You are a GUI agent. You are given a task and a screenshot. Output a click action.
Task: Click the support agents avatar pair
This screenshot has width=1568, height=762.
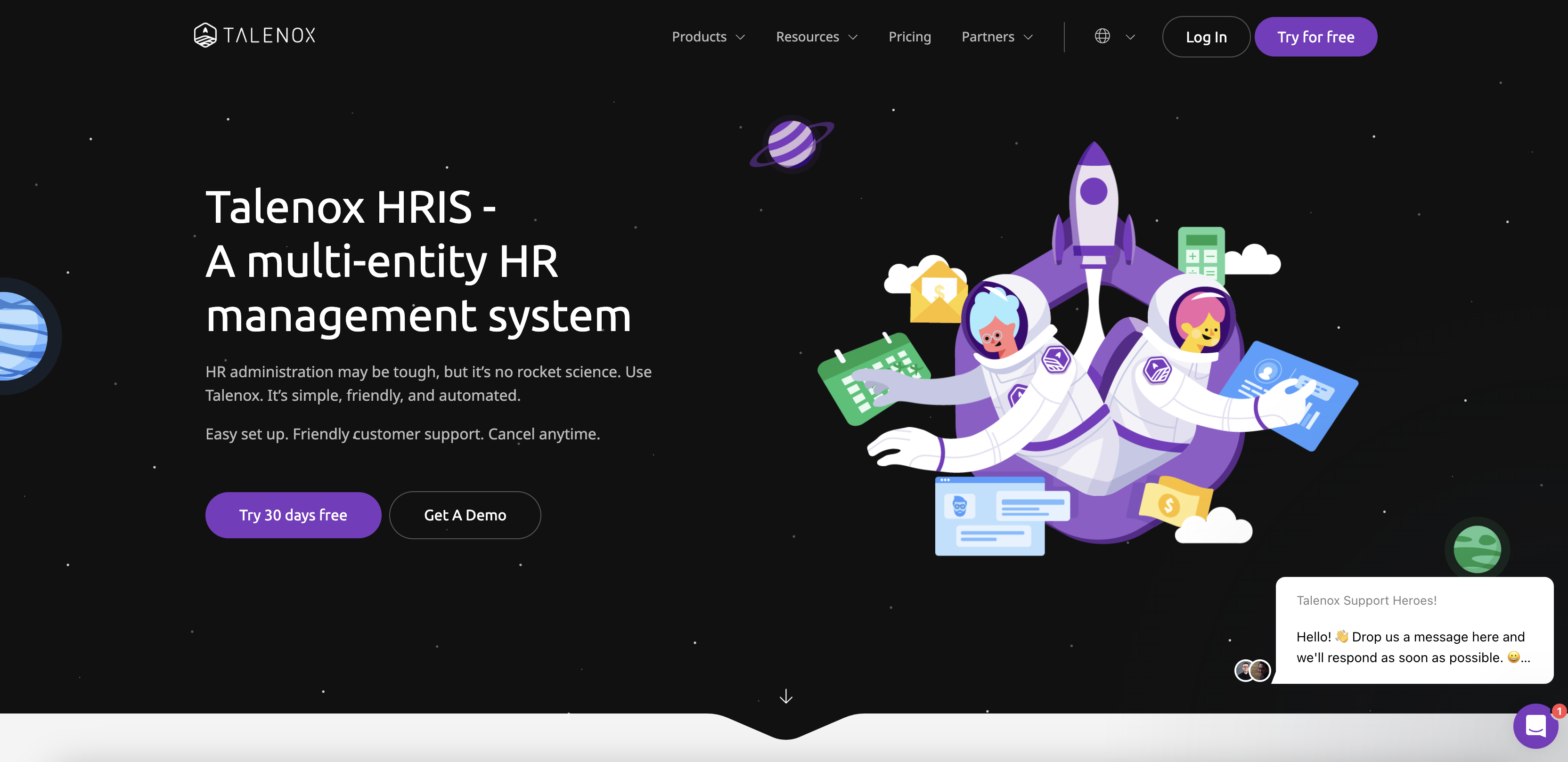[x=1252, y=670]
